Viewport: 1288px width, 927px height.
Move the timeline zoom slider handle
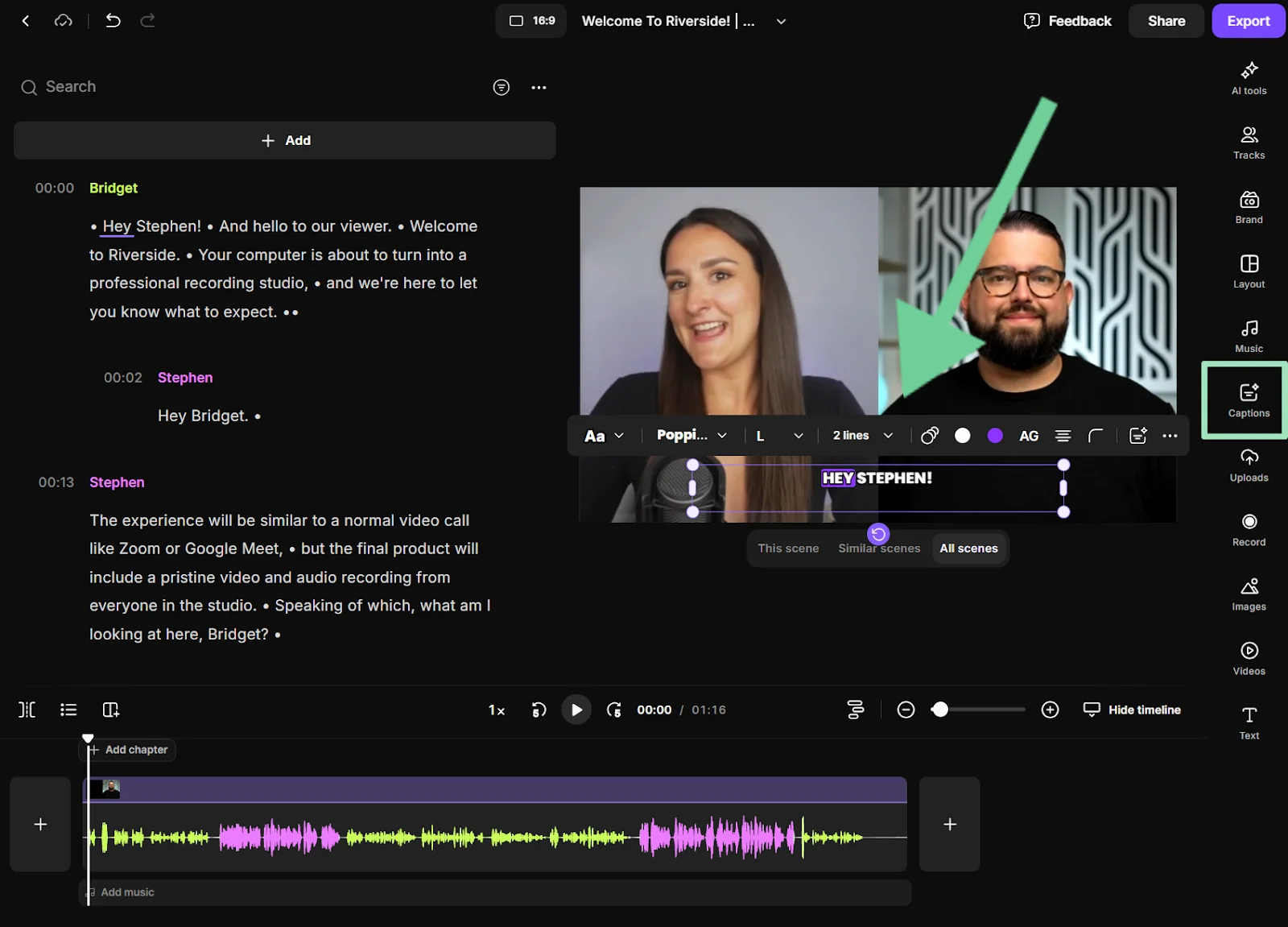pyautogui.click(x=939, y=710)
